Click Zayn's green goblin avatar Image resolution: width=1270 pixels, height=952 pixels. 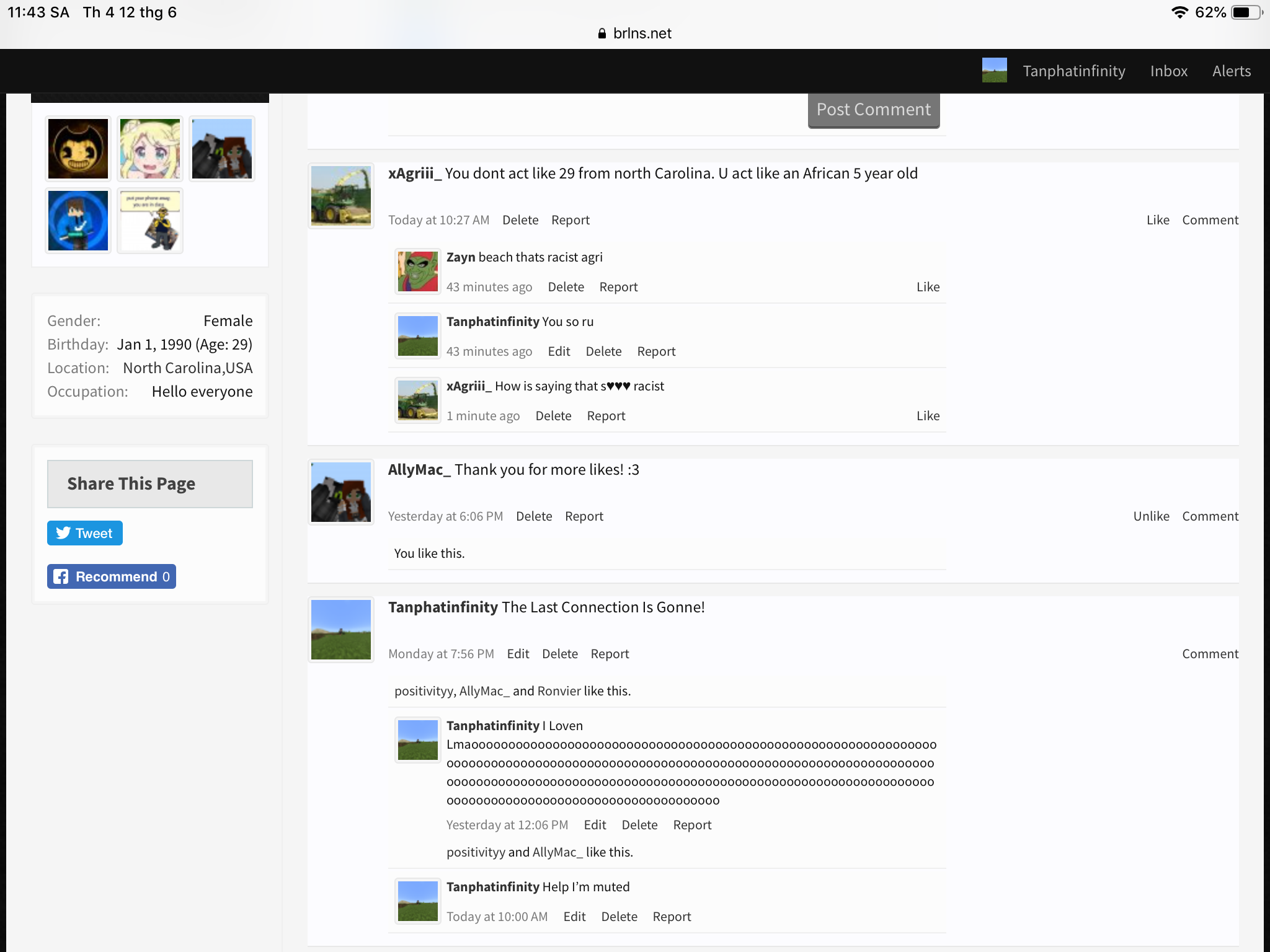418,271
